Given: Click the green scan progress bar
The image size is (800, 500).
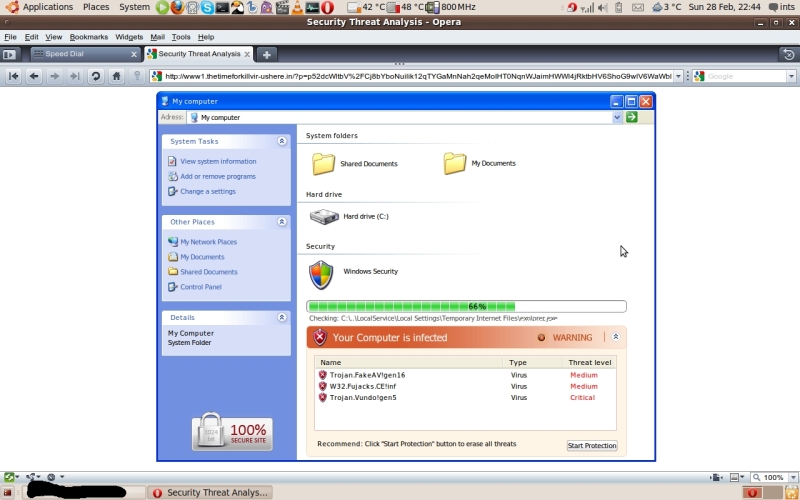Looking at the screenshot, I should 466,307.
